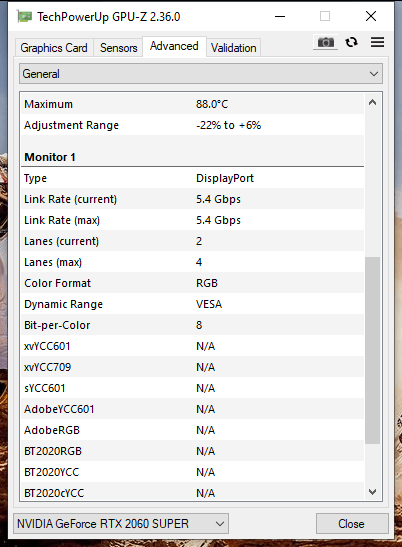The width and height of the screenshot is (402, 547).
Task: Open the hamburger menu icon
Action: click(x=377, y=42)
